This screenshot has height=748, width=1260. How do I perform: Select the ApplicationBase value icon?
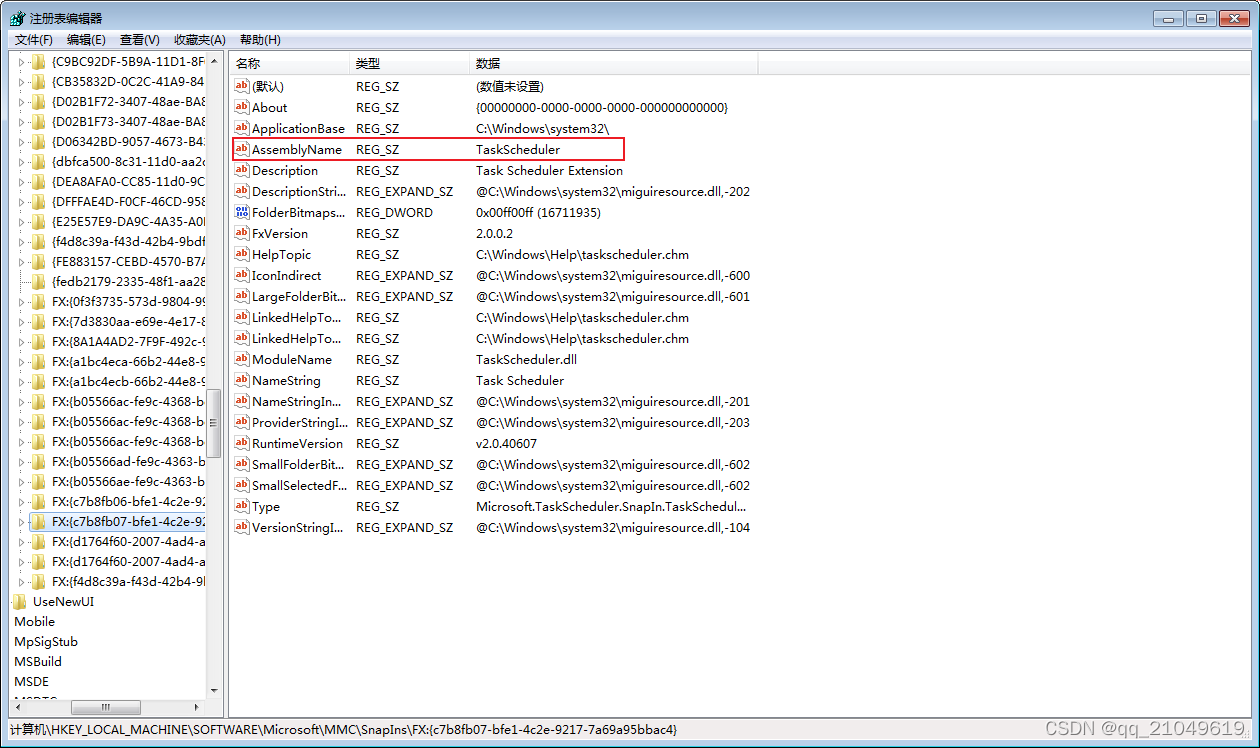[x=241, y=128]
